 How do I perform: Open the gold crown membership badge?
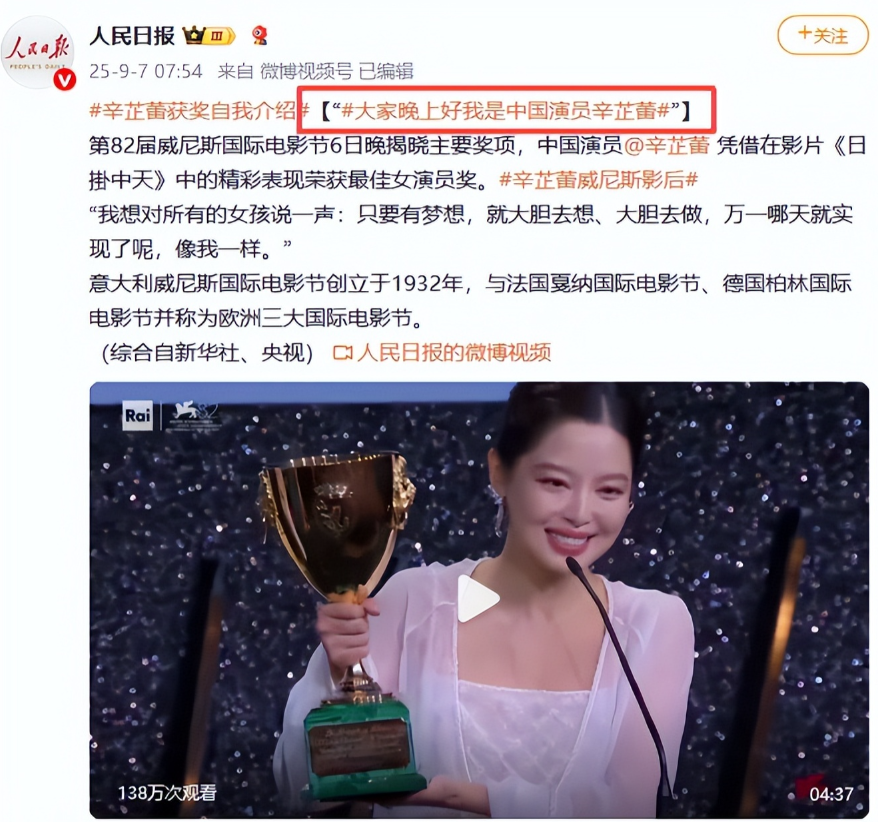(209, 36)
